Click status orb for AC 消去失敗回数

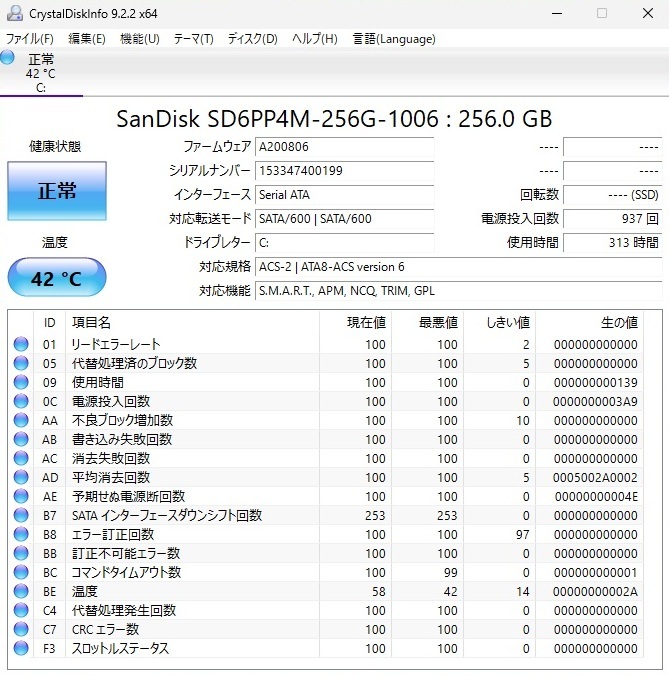tap(21, 458)
